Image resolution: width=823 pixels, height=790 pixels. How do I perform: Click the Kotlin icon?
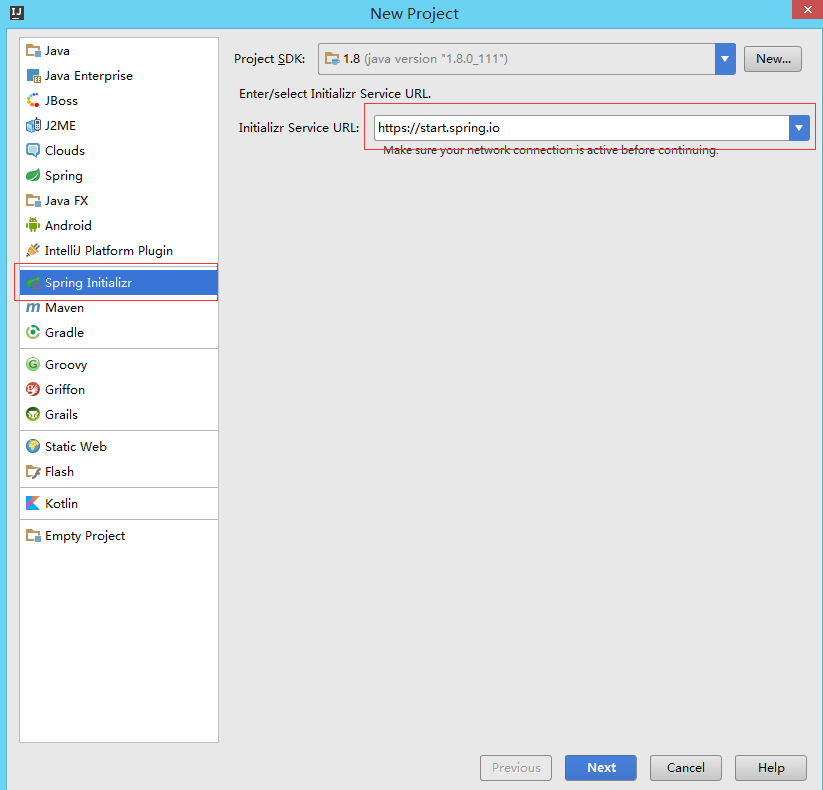[x=33, y=504]
